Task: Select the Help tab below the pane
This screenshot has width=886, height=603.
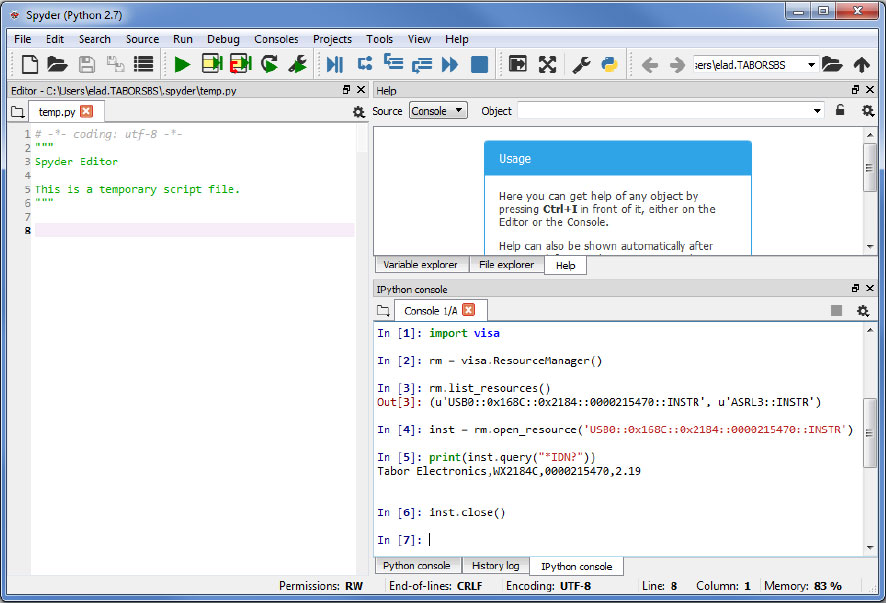Action: coord(565,265)
